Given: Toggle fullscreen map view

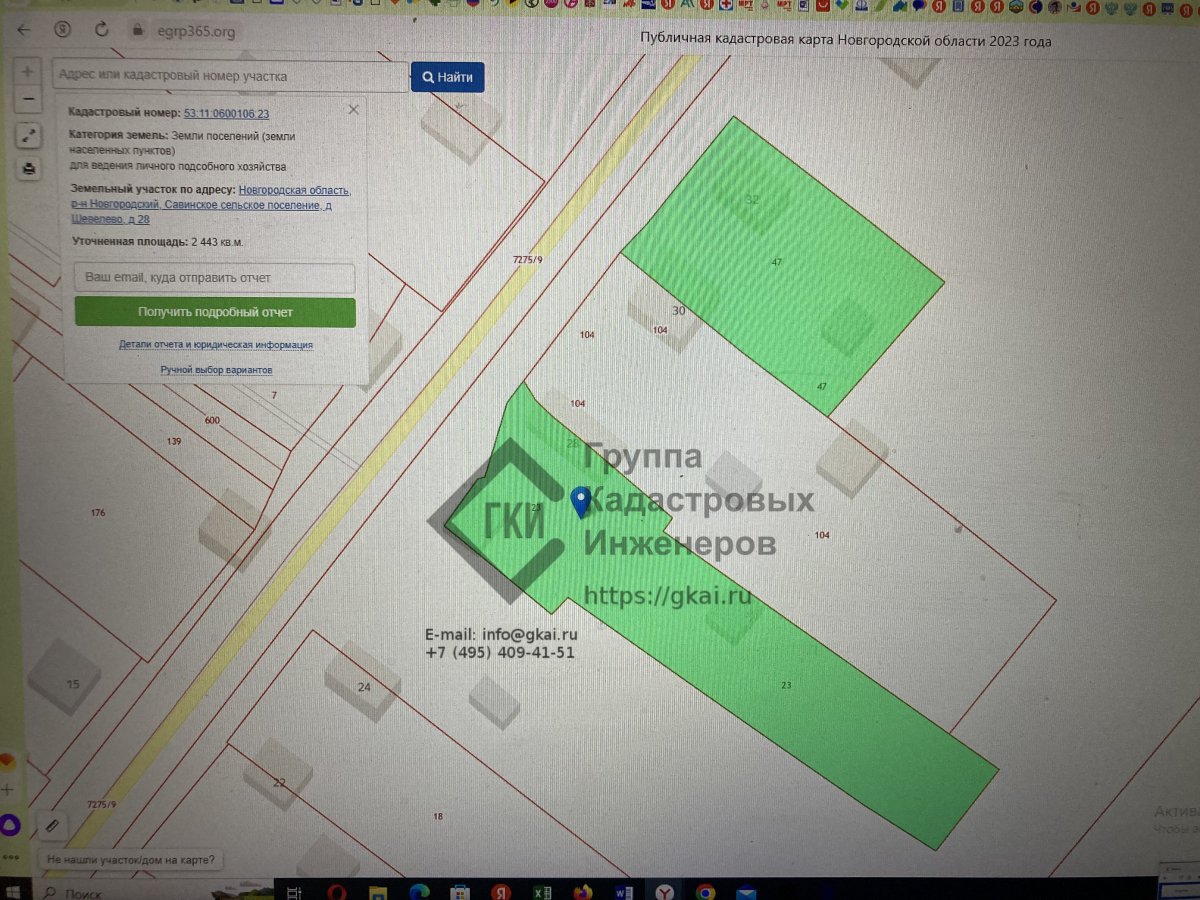Looking at the screenshot, I should click(29, 135).
